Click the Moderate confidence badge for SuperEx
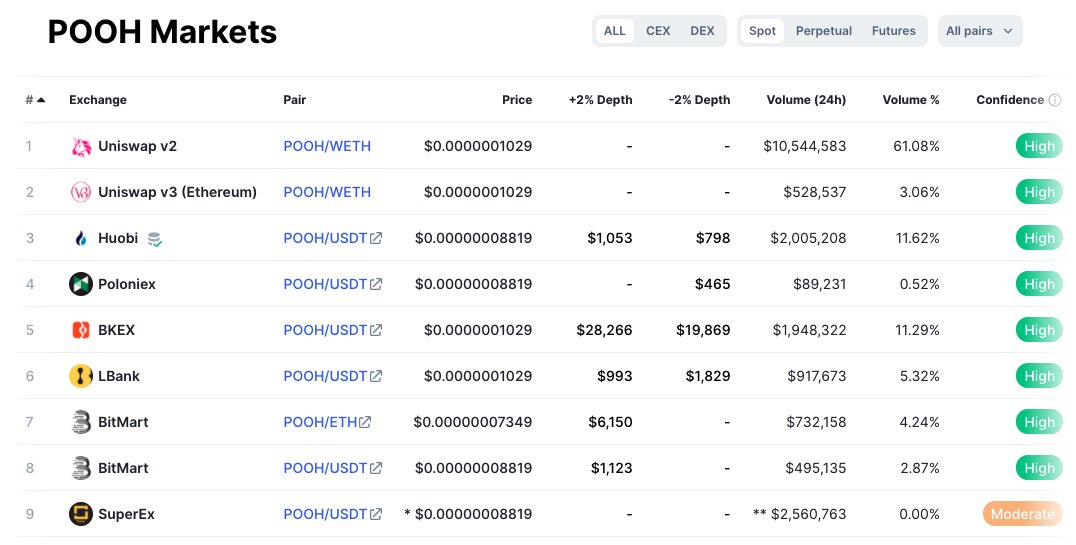 point(1022,514)
